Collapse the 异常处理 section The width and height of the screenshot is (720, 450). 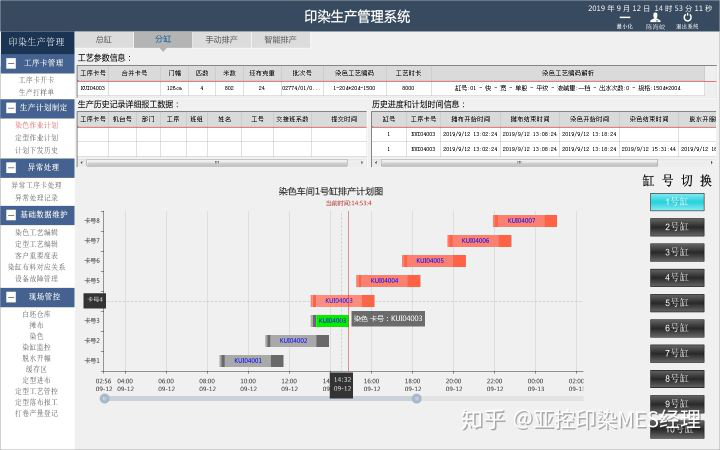[x=11, y=168]
